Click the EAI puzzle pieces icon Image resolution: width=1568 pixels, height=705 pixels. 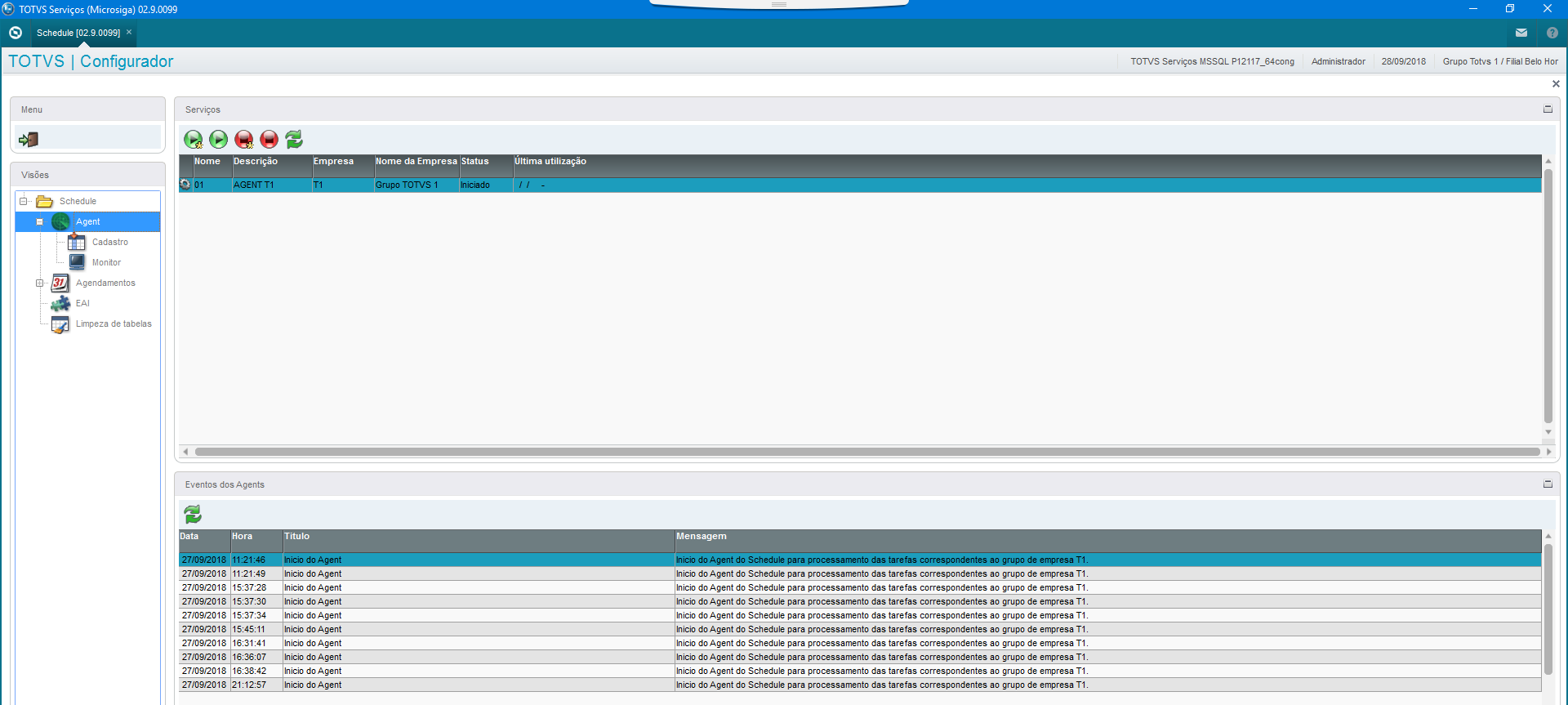(60, 303)
